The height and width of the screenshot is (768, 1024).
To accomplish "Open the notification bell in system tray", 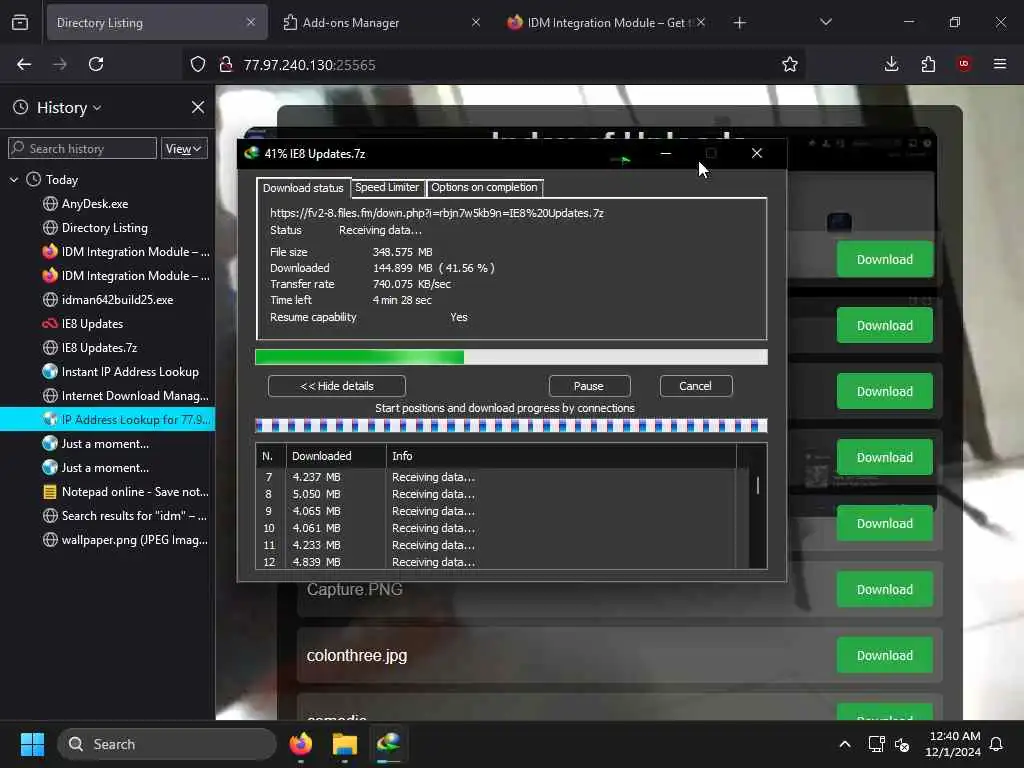I will tap(997, 744).
